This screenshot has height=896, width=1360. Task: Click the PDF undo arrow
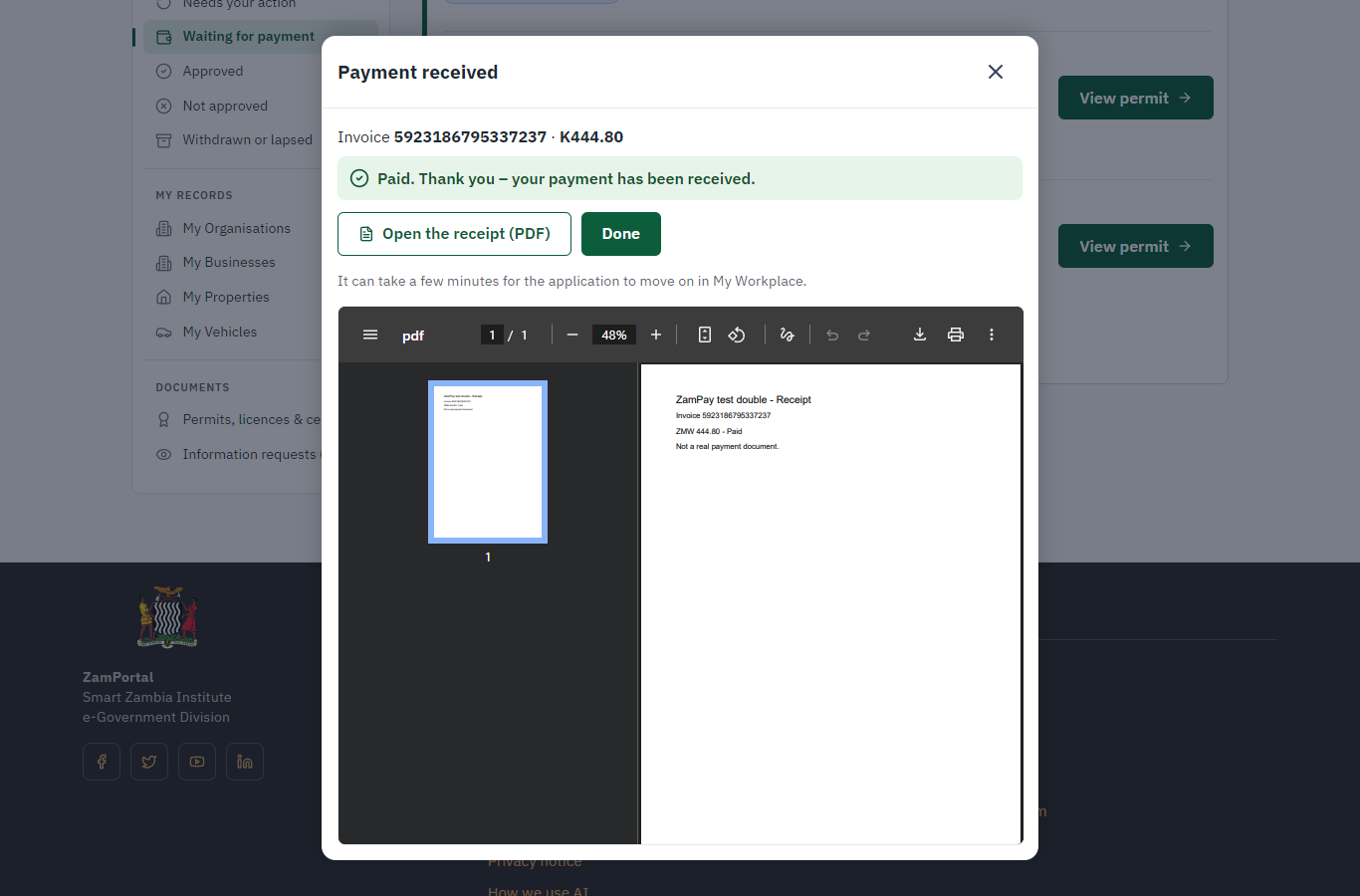point(832,335)
